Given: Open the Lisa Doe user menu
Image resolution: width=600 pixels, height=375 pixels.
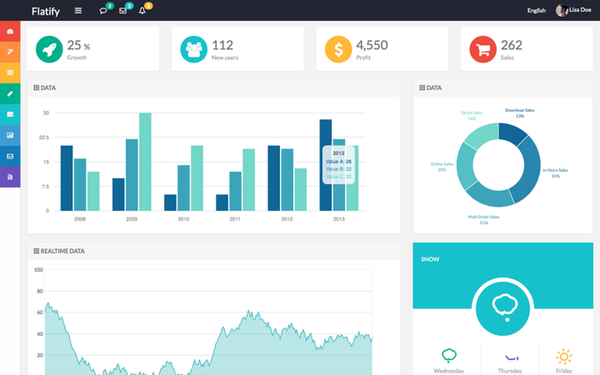Looking at the screenshot, I should pyautogui.click(x=574, y=10).
